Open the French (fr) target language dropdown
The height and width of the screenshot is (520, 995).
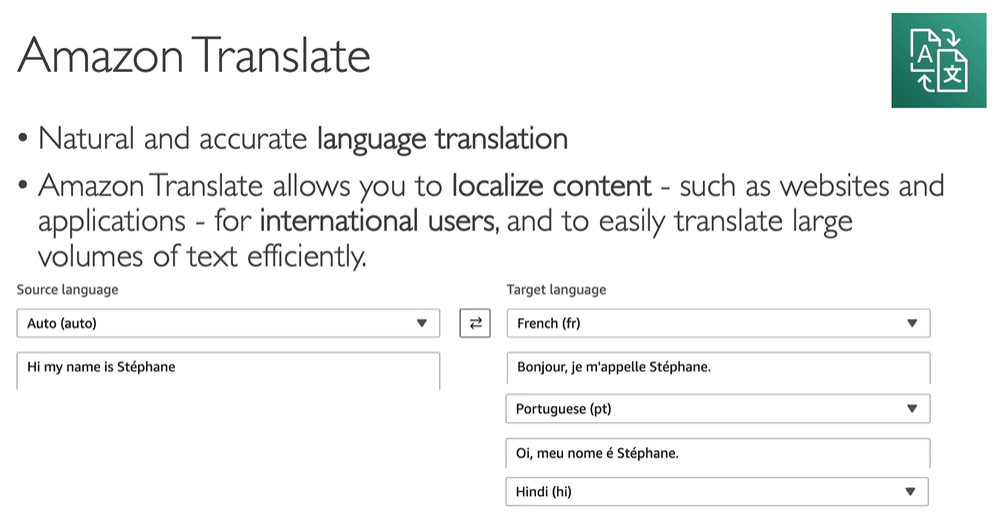click(x=718, y=323)
